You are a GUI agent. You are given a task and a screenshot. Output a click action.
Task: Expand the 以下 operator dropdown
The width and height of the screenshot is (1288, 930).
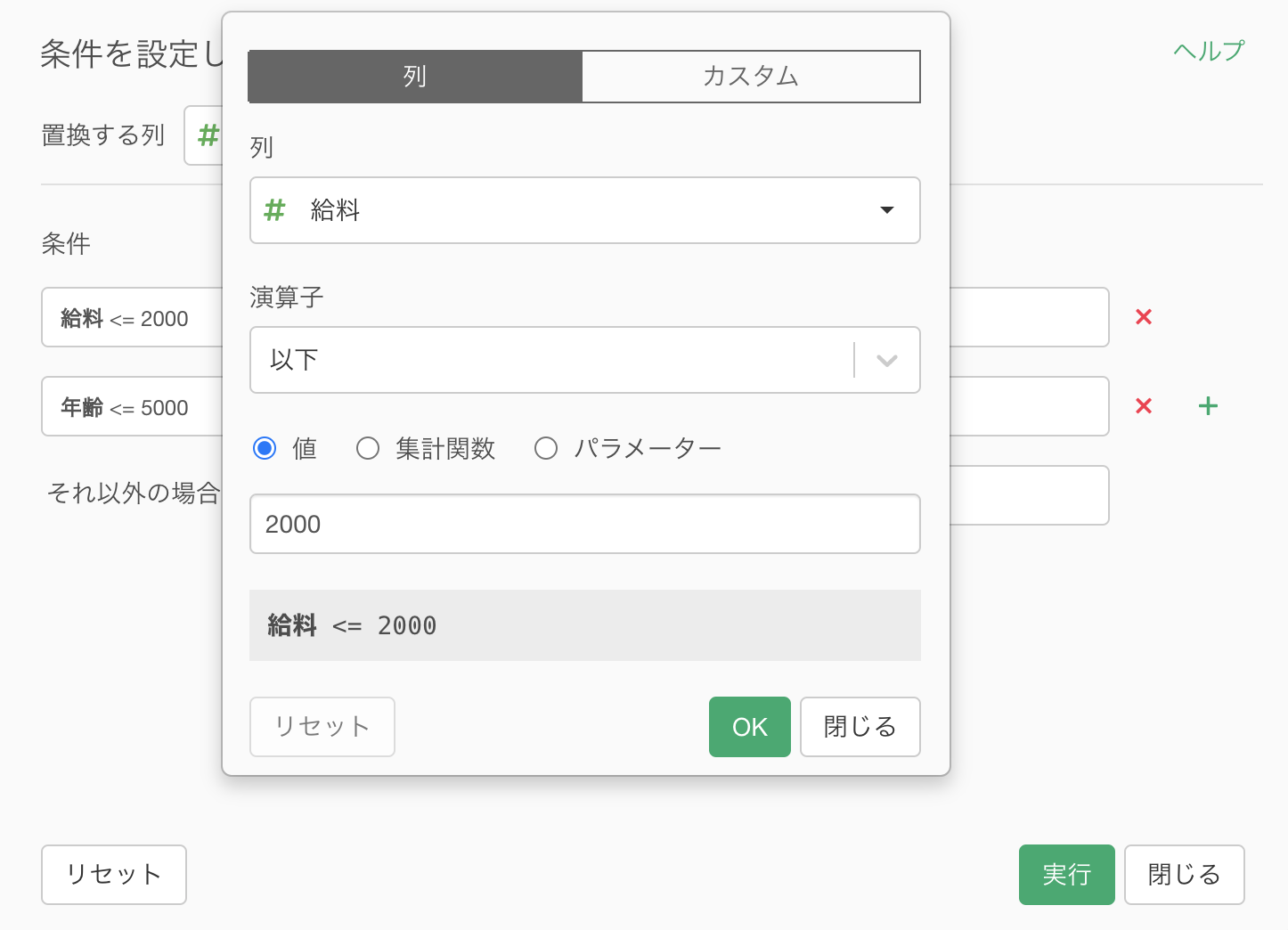(885, 360)
